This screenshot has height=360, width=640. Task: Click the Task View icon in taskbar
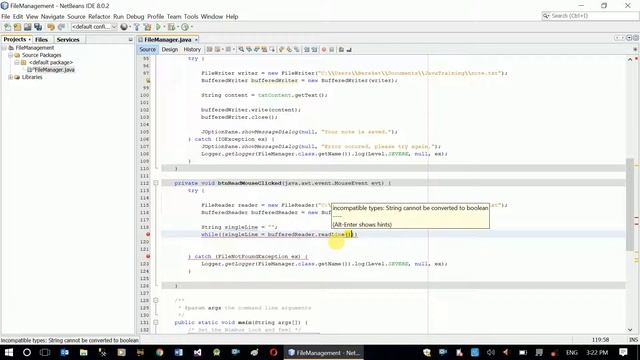(45, 352)
